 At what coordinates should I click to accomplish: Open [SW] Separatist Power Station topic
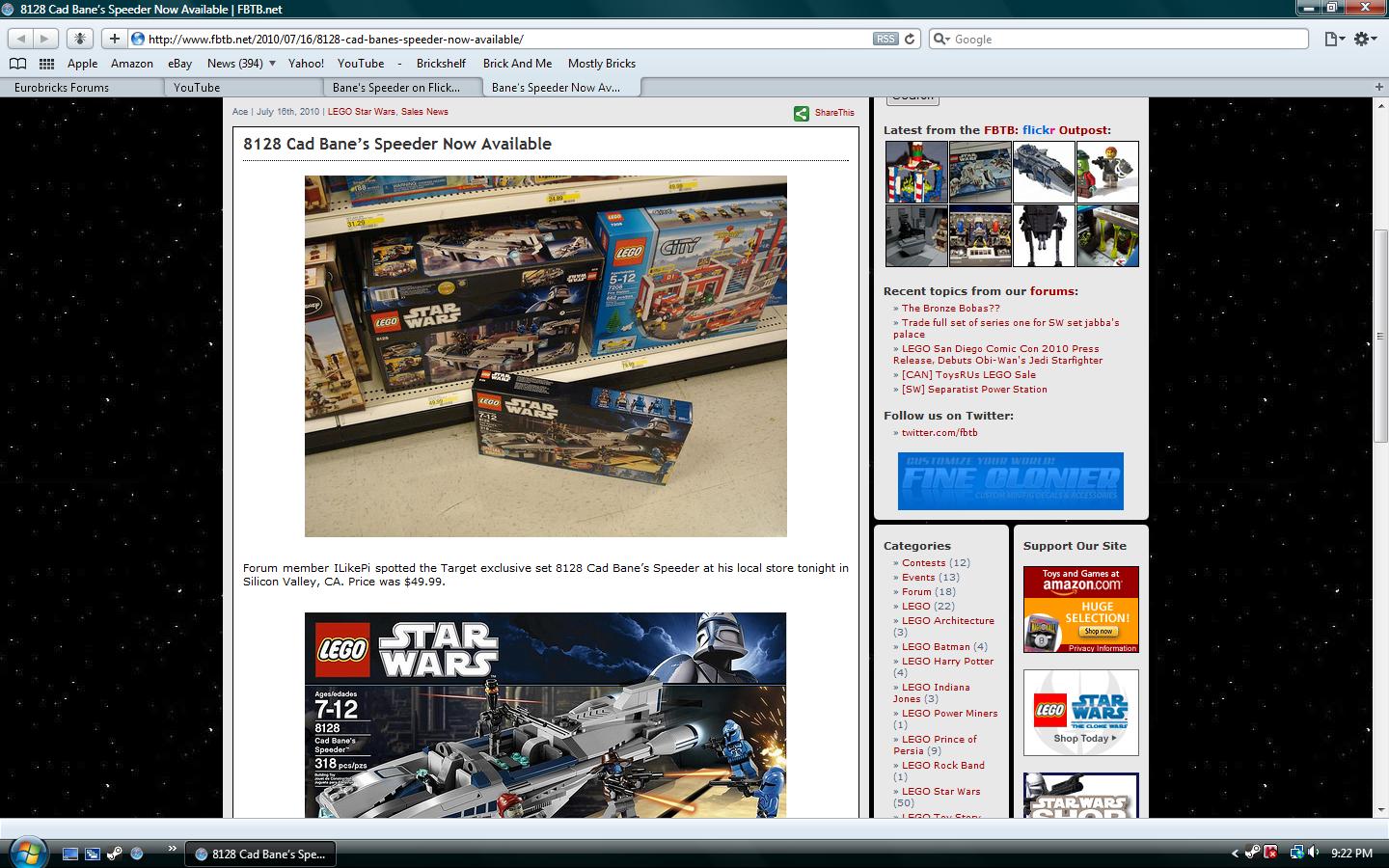[974, 390]
